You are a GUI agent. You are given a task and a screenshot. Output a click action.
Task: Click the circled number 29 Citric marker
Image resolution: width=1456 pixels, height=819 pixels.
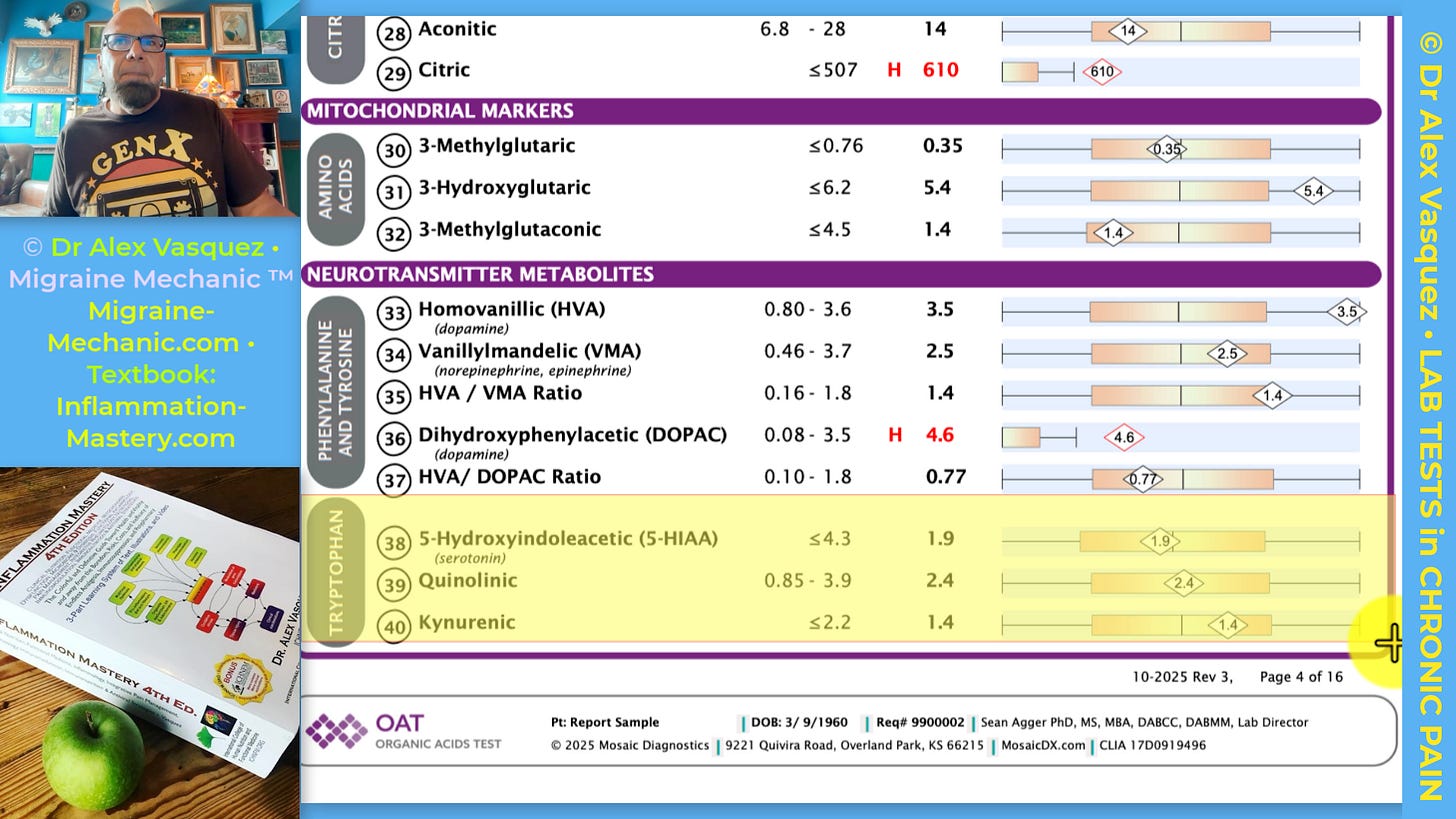394,73
